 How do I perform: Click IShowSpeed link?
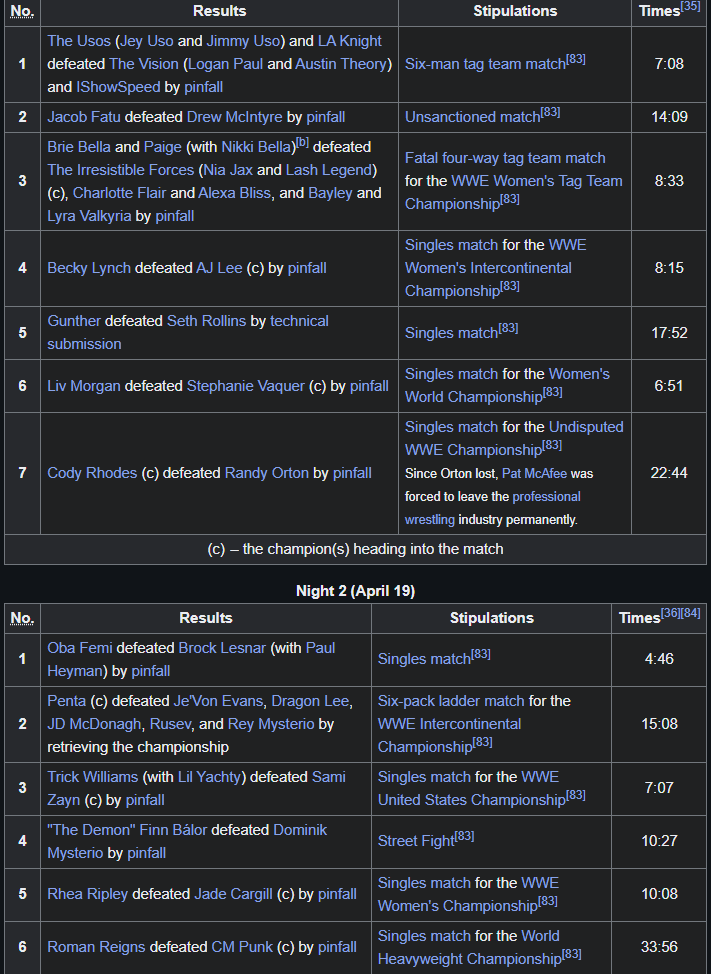click(x=118, y=87)
